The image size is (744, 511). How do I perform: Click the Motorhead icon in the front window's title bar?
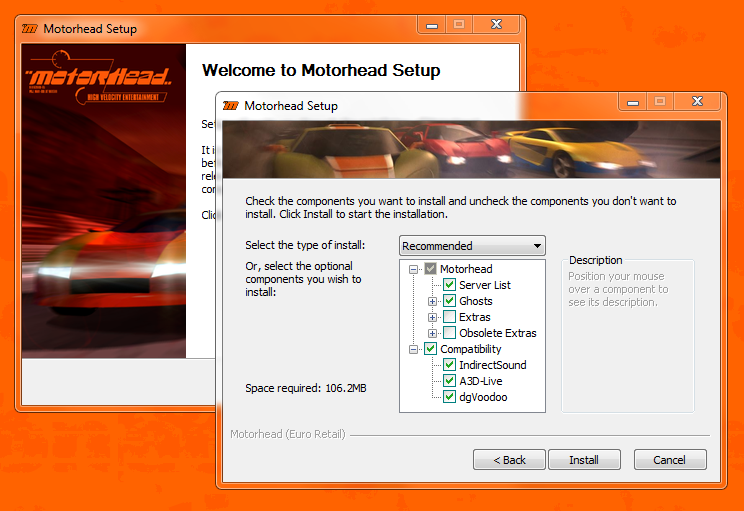(230, 105)
